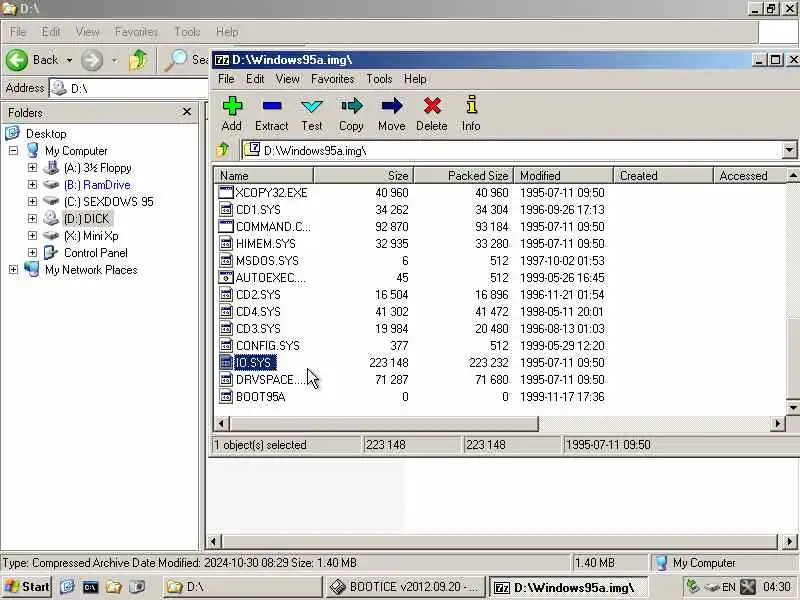
Task: Click the Explorer Back arrow button
Action: pyautogui.click(x=17, y=60)
